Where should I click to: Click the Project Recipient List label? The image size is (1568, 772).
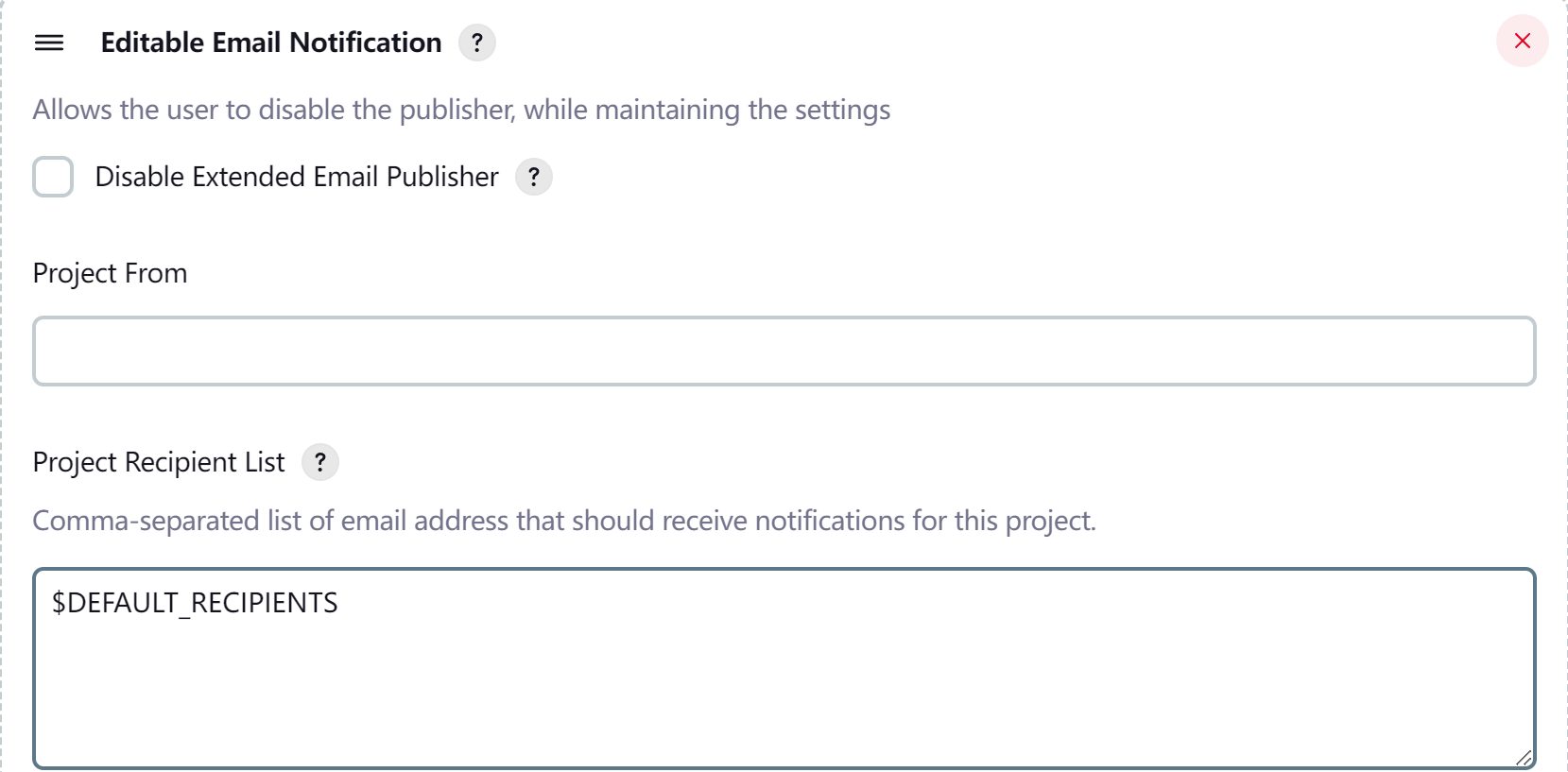click(158, 462)
